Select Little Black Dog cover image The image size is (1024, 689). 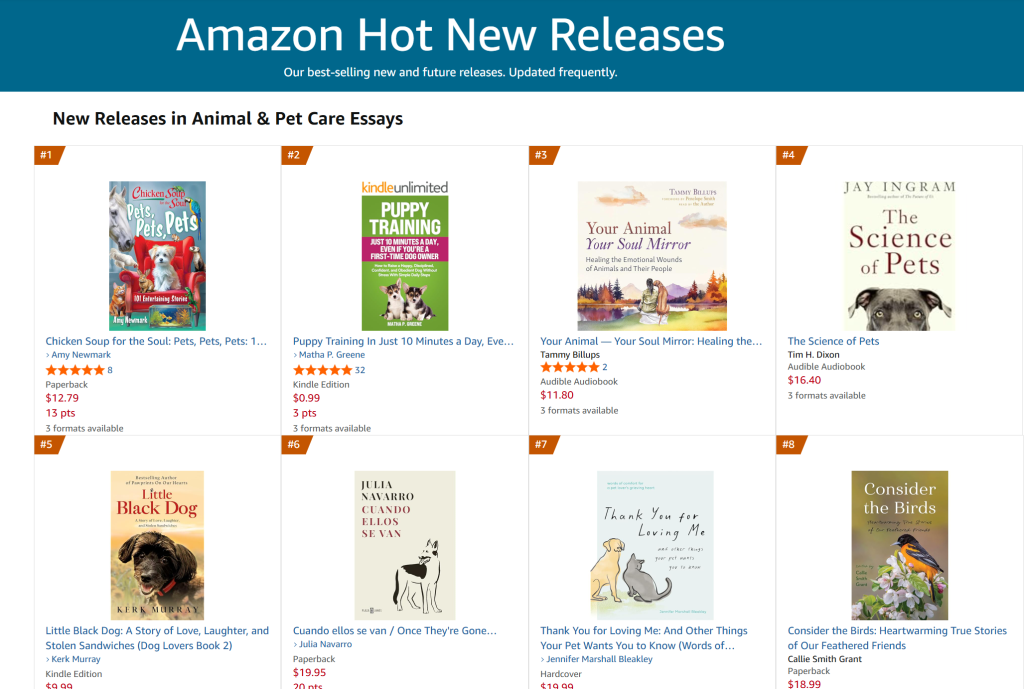[x=157, y=545]
